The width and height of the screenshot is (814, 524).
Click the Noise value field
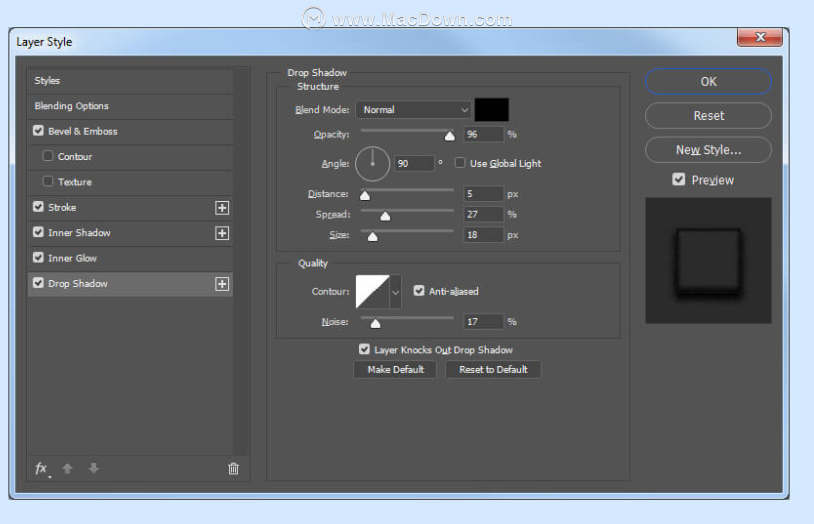coord(483,322)
